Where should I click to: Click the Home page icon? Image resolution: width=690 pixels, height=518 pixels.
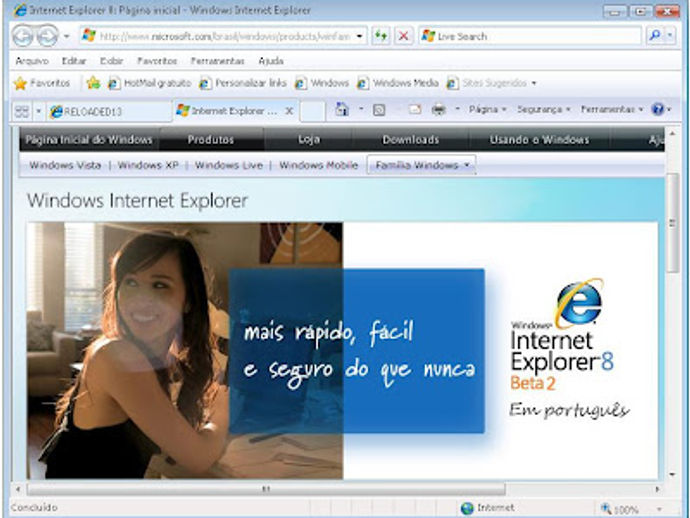point(342,109)
